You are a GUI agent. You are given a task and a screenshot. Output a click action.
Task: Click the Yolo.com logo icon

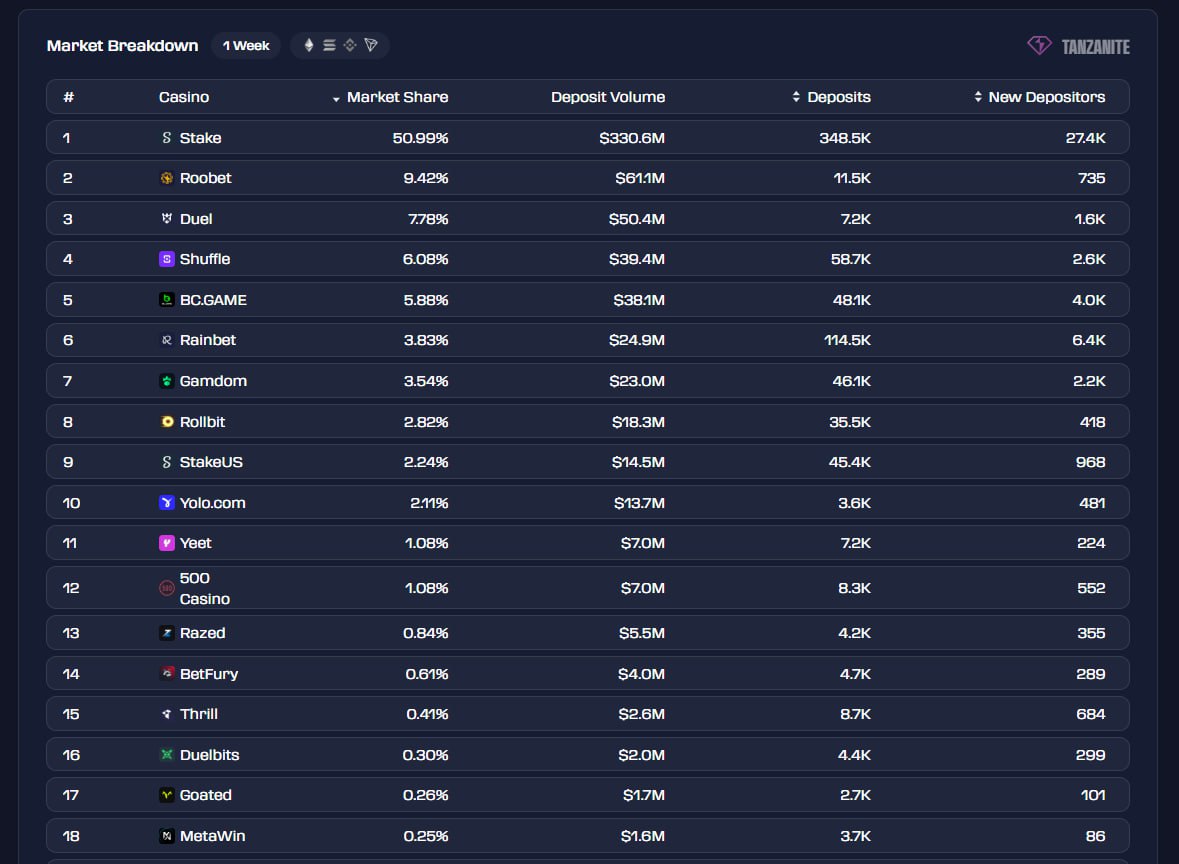[x=167, y=503]
